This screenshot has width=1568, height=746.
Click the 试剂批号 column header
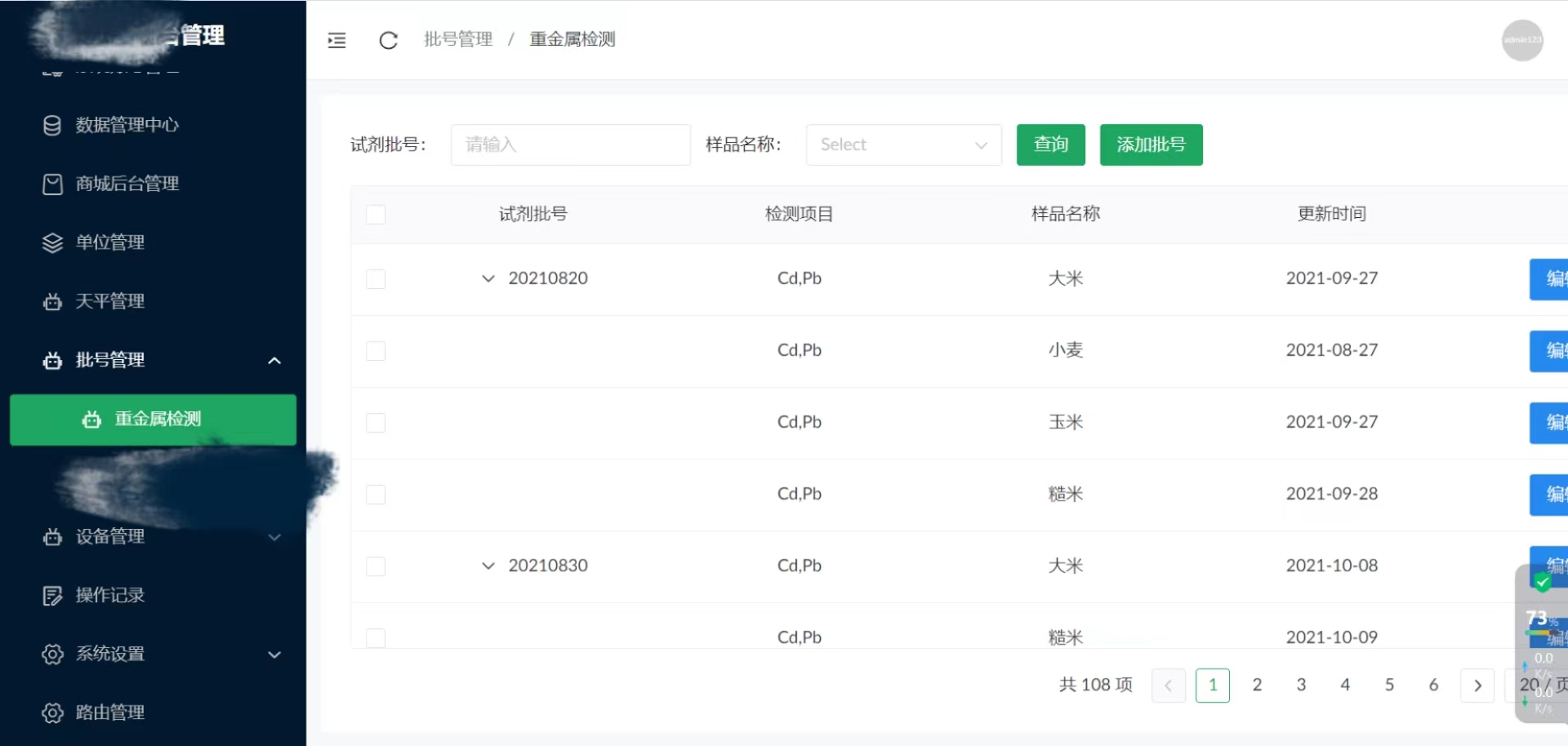coord(533,214)
